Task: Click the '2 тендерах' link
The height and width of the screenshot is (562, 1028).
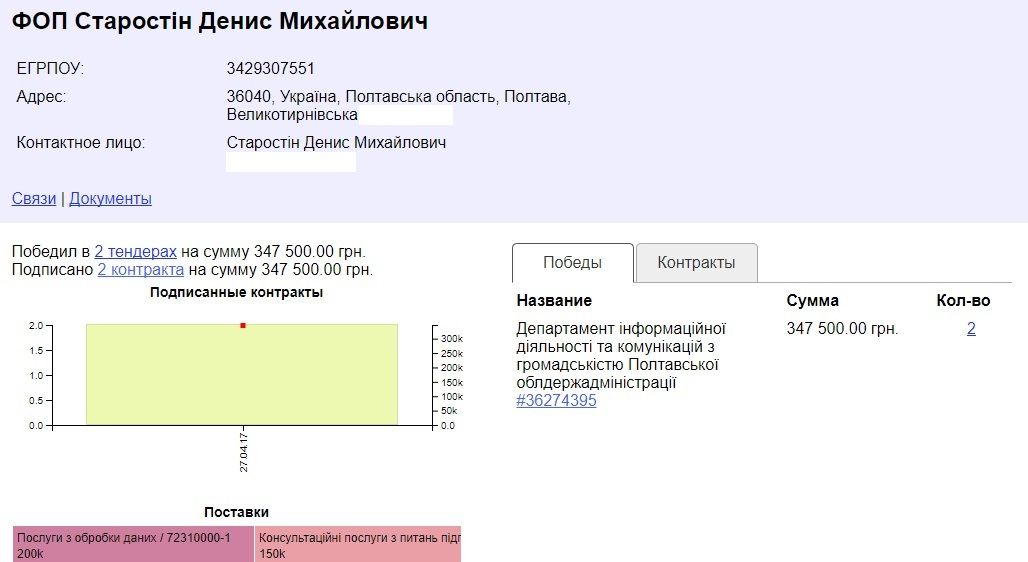Action: (135, 251)
